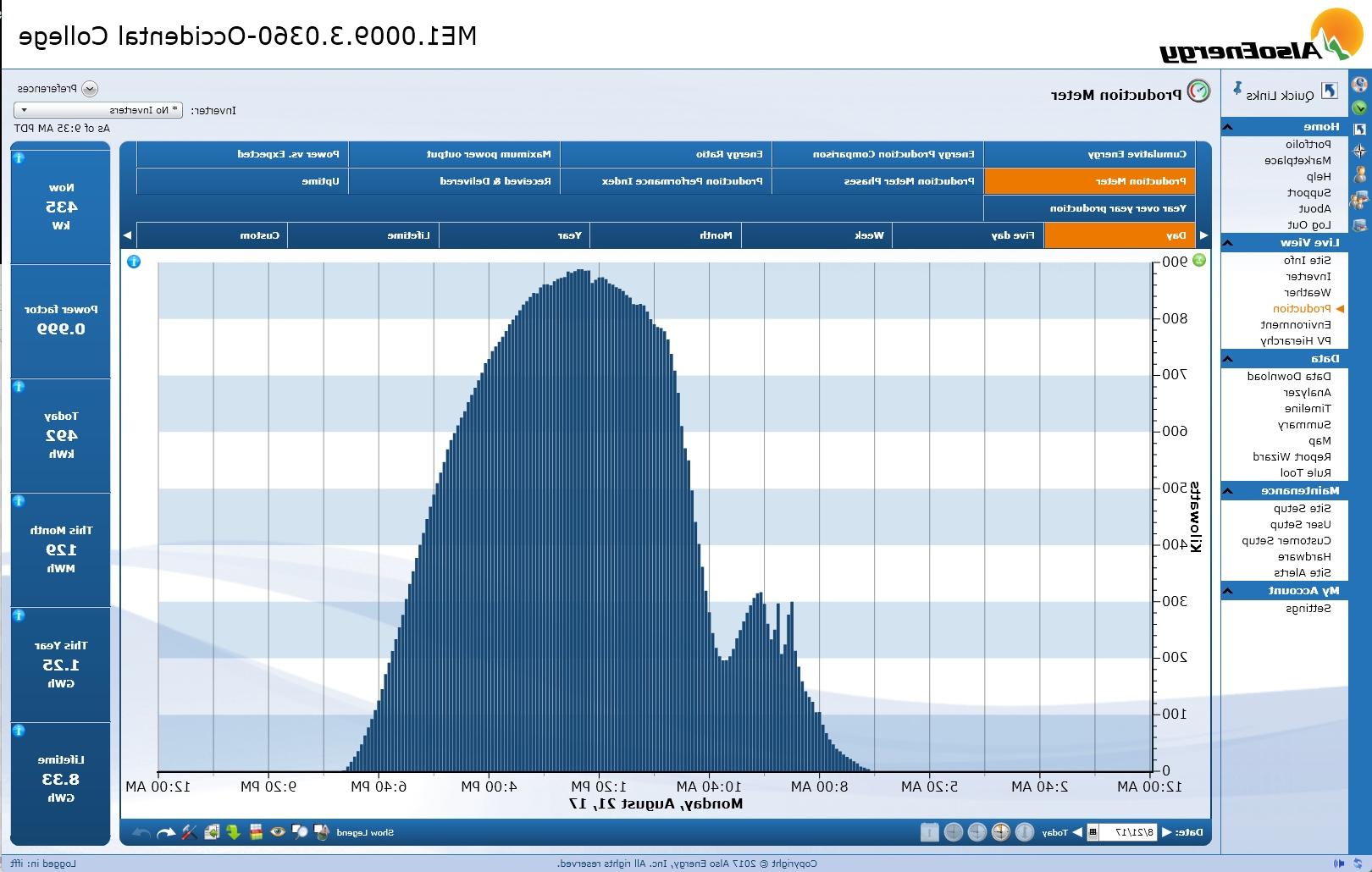Open the Production Meter Phases tab

click(877, 181)
